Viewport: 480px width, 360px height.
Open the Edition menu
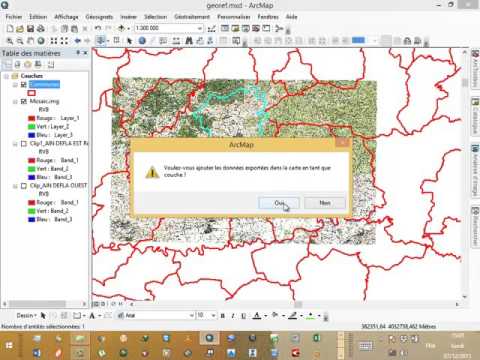tap(38, 17)
